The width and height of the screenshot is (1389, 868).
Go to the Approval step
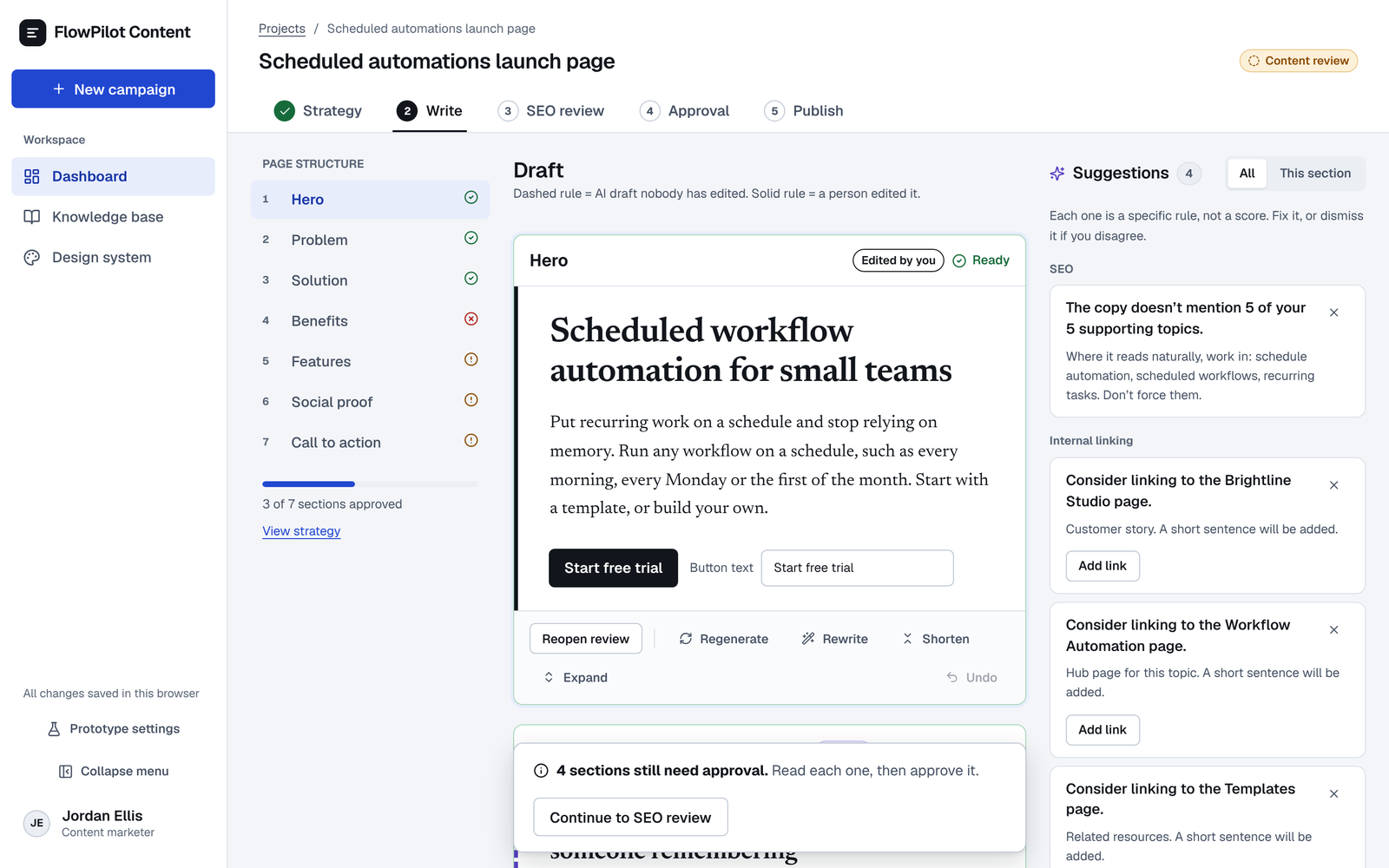click(685, 111)
